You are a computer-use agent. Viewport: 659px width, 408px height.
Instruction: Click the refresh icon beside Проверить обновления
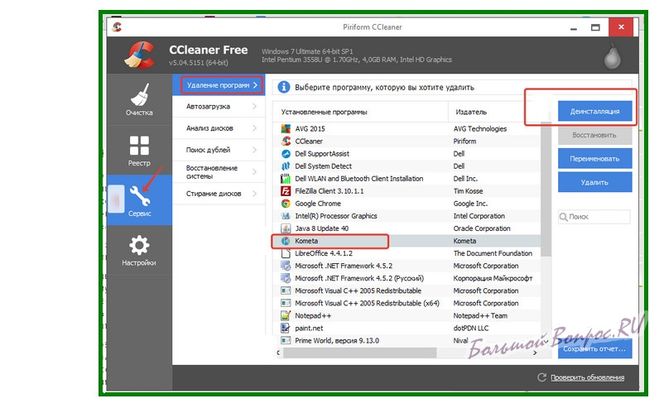[542, 377]
